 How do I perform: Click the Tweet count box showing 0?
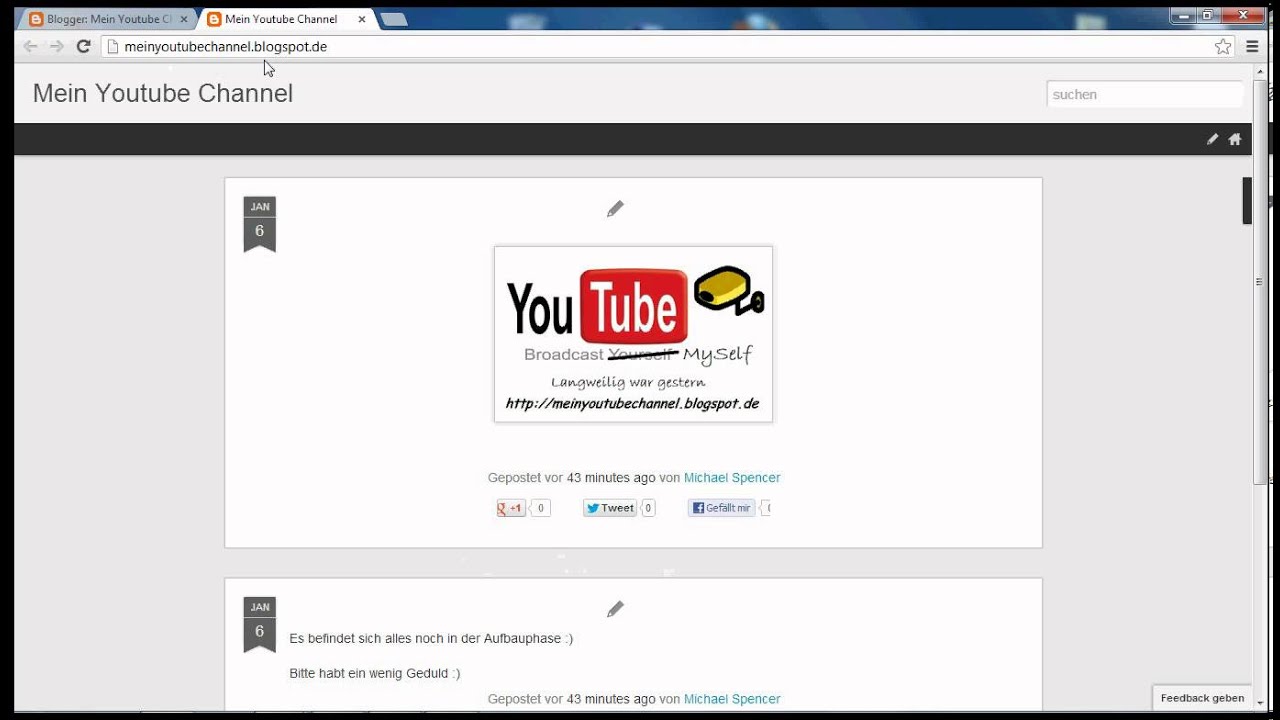pos(648,508)
